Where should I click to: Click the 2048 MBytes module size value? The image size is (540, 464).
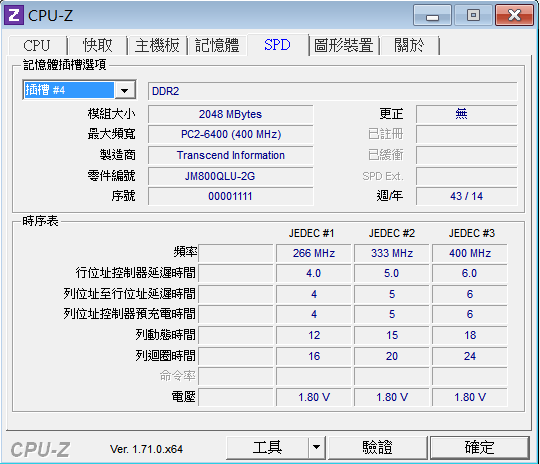230,114
